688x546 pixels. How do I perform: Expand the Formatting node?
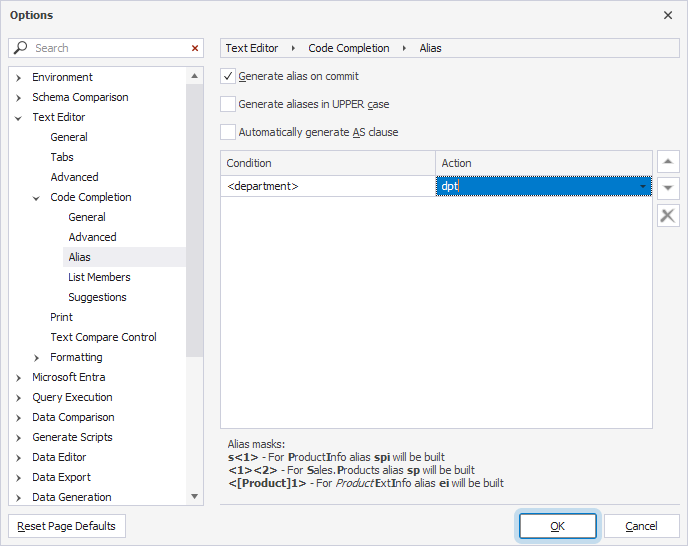(x=36, y=358)
